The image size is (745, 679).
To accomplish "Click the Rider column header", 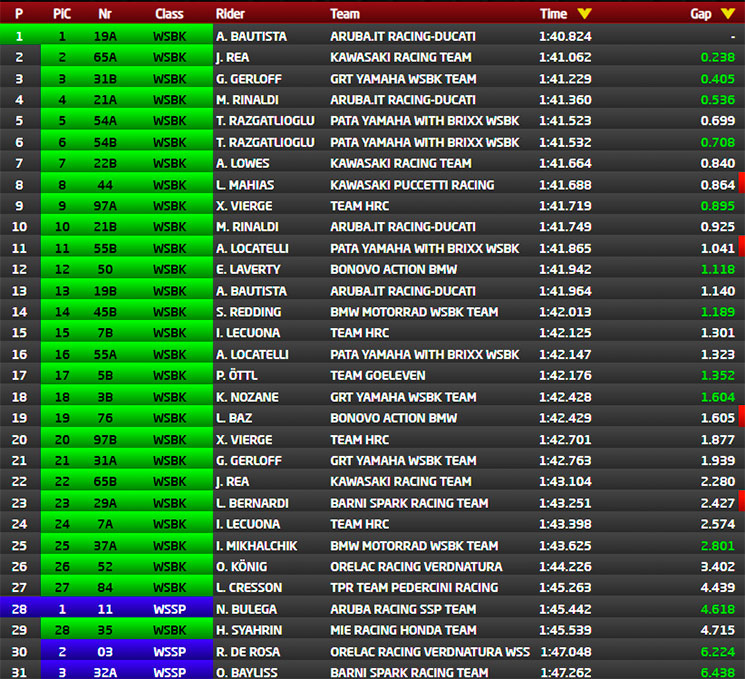I will 230,14.
